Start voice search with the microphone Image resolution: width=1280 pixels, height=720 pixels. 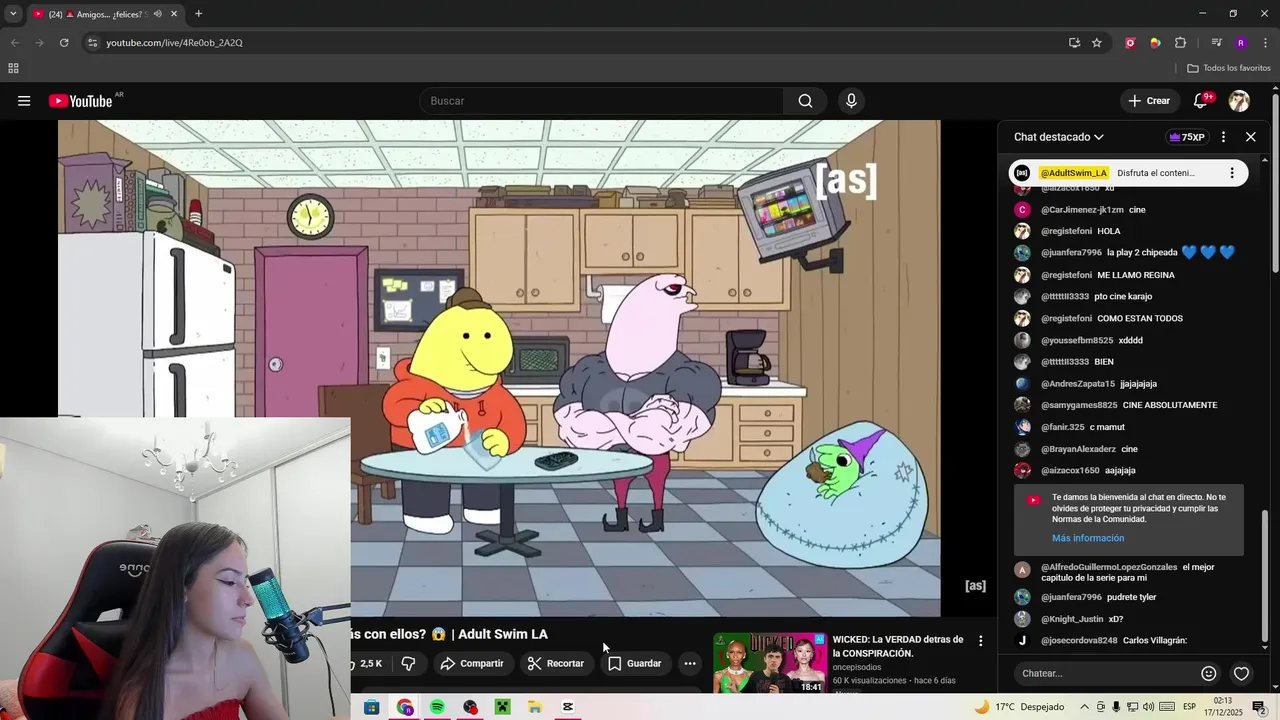(851, 101)
